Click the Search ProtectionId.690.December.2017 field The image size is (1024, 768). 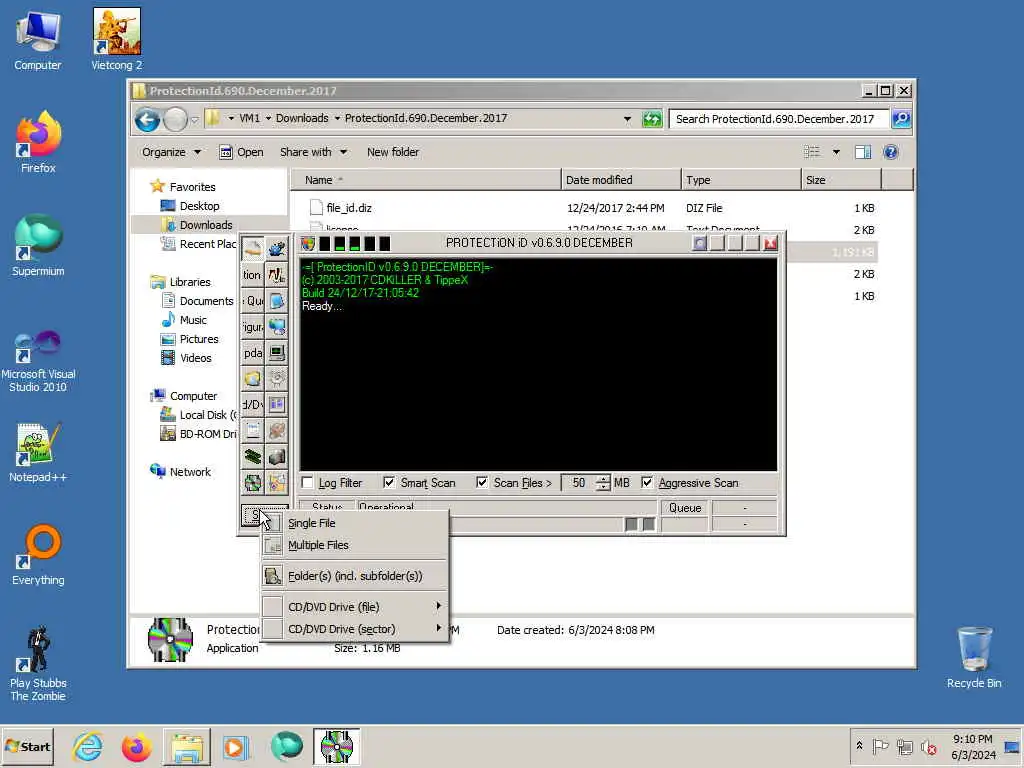[x=779, y=119]
